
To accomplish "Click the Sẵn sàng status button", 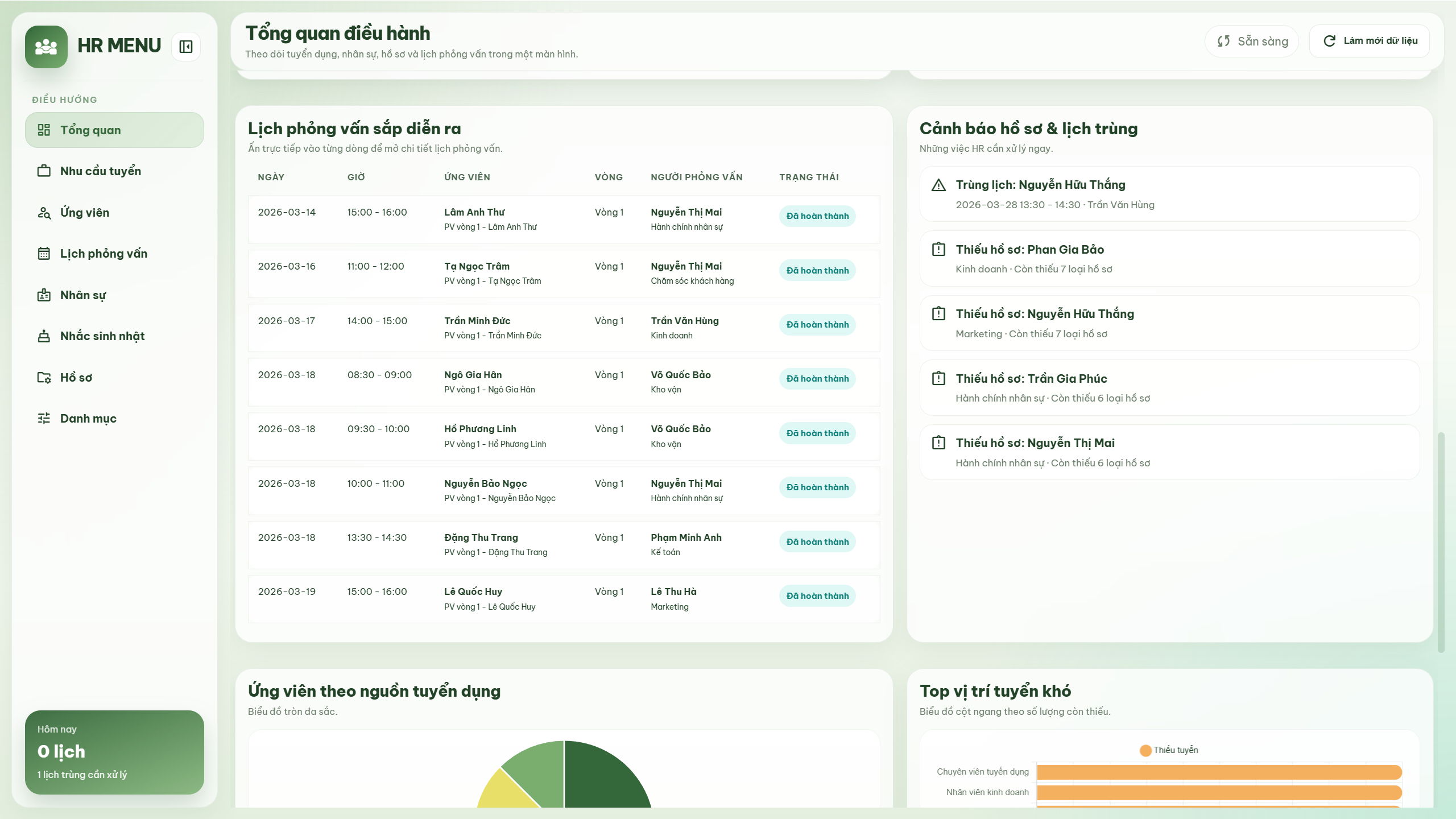I will click(1251, 40).
